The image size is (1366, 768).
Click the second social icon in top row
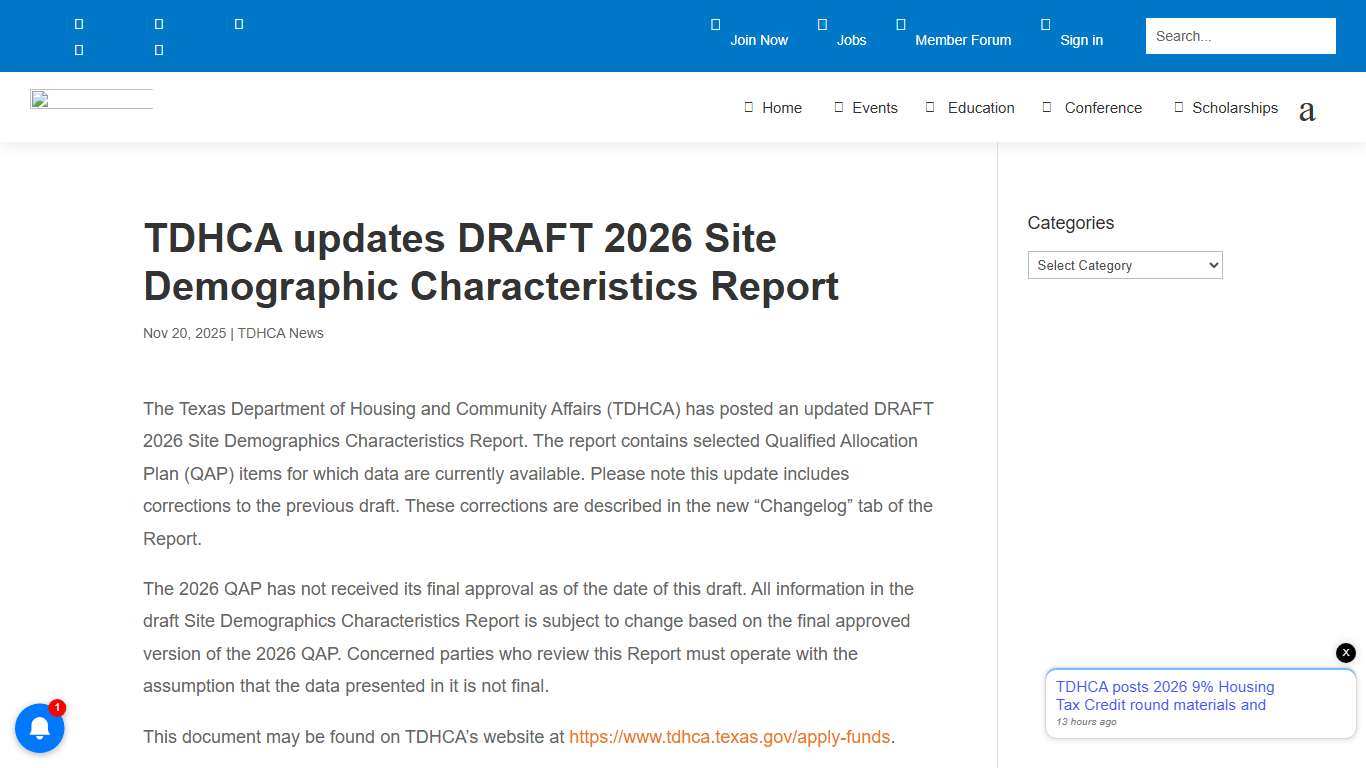(158, 23)
